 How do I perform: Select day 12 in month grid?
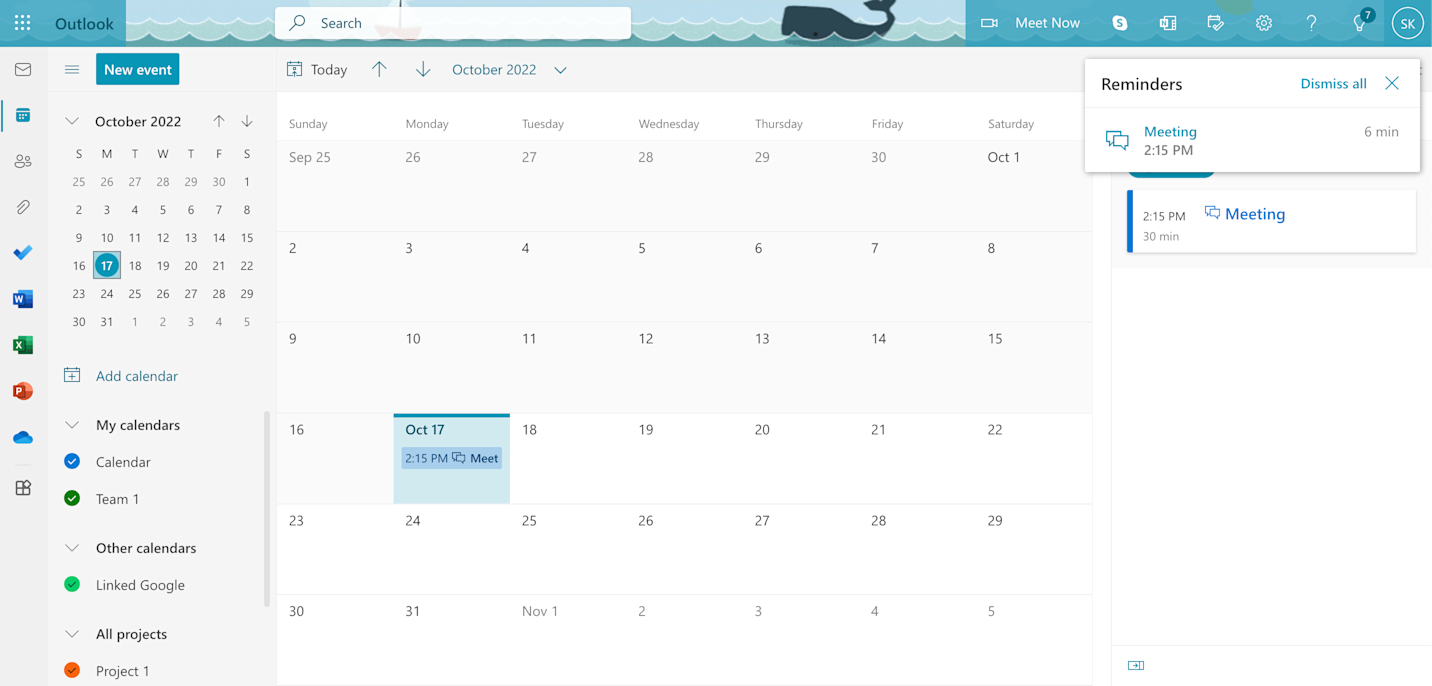(684, 367)
